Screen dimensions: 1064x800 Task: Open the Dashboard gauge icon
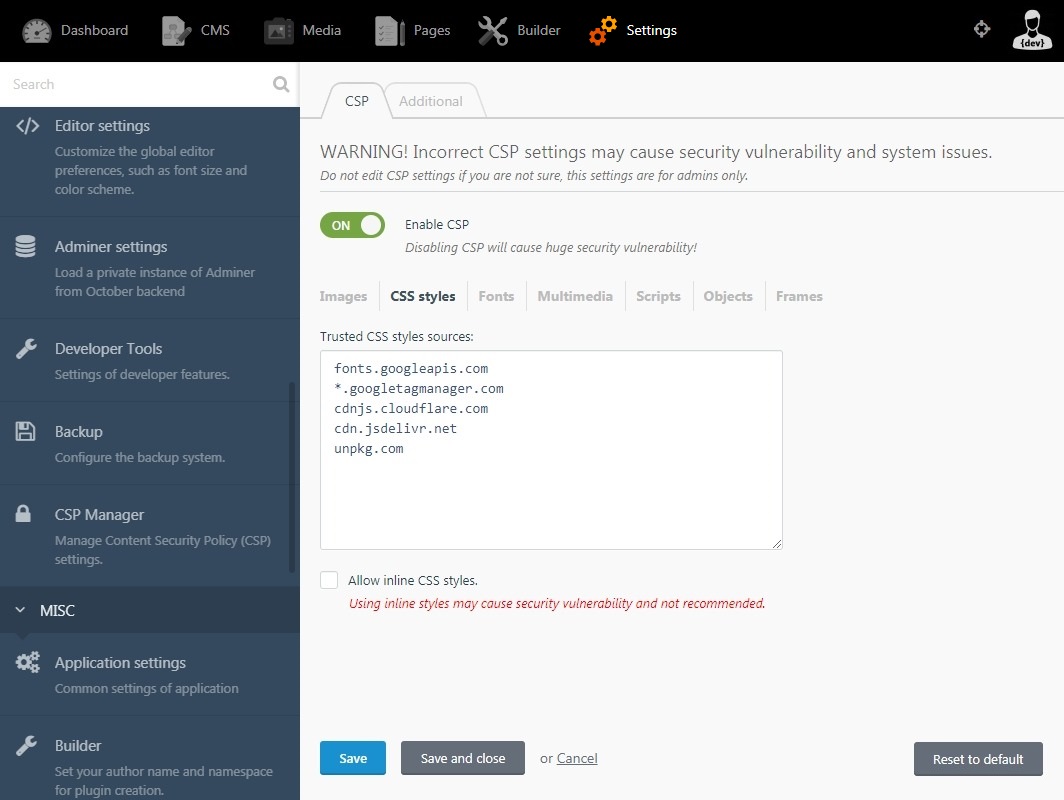click(37, 31)
